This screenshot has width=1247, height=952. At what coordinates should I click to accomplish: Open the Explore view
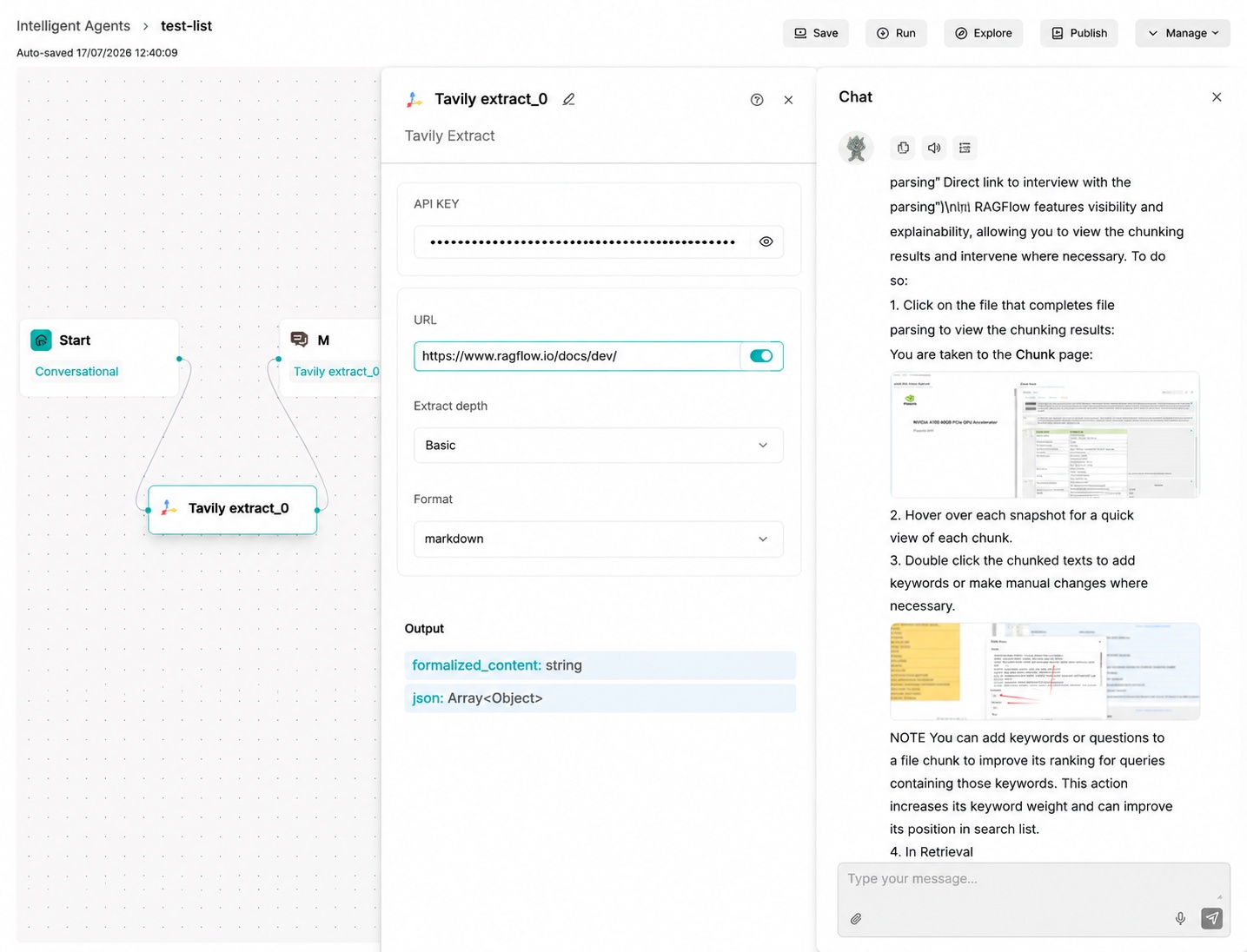[x=984, y=33]
